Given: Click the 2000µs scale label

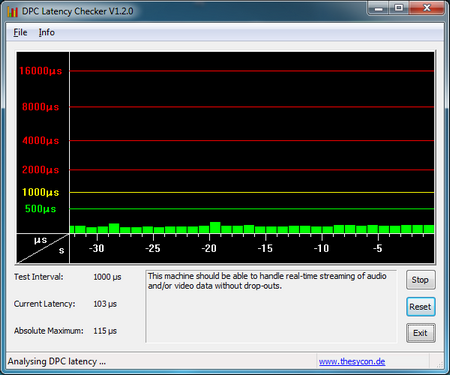Looking at the screenshot, I should [40, 170].
